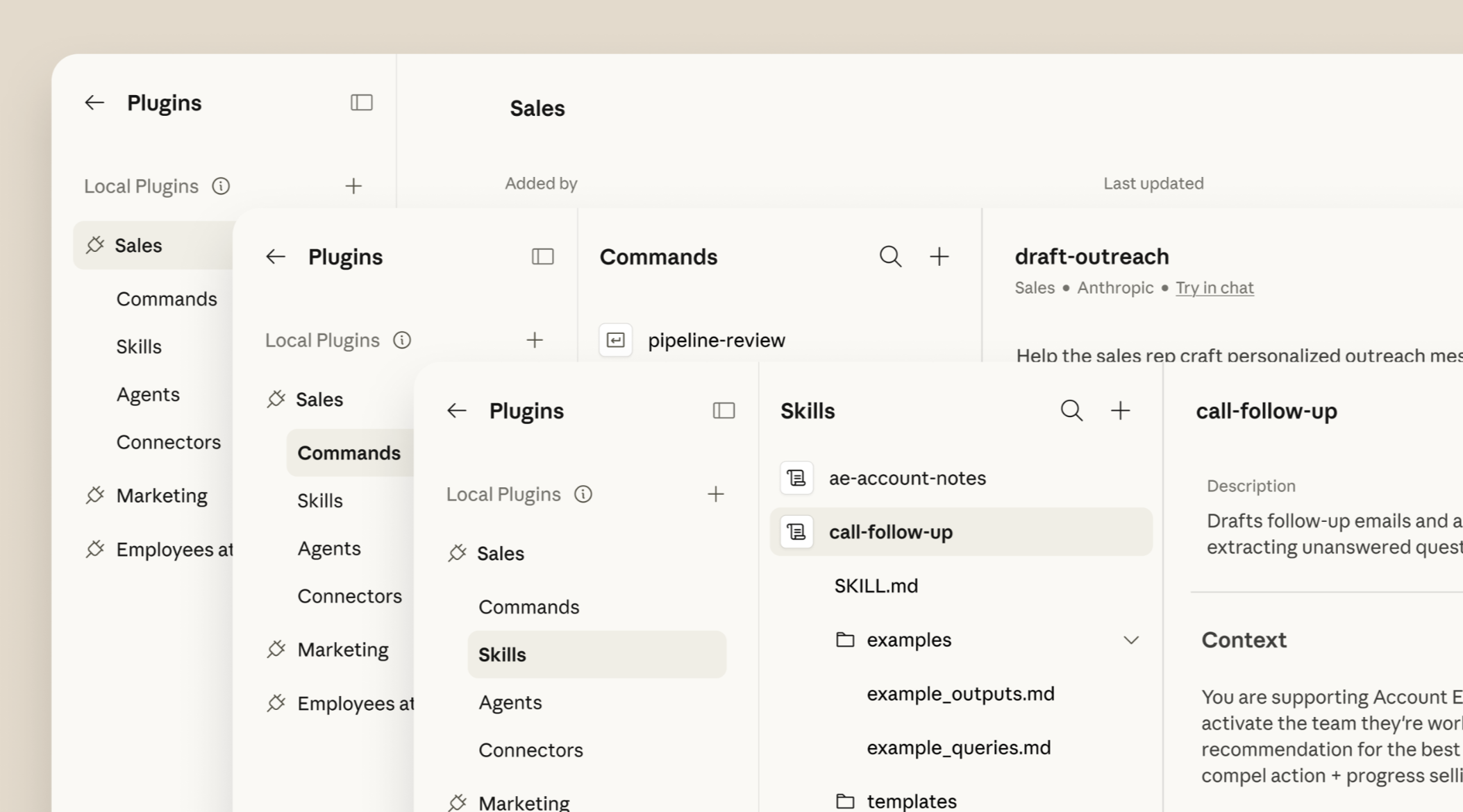This screenshot has width=1463, height=812.
Task: Go back using arrow in rear Sales window
Action: click(94, 103)
